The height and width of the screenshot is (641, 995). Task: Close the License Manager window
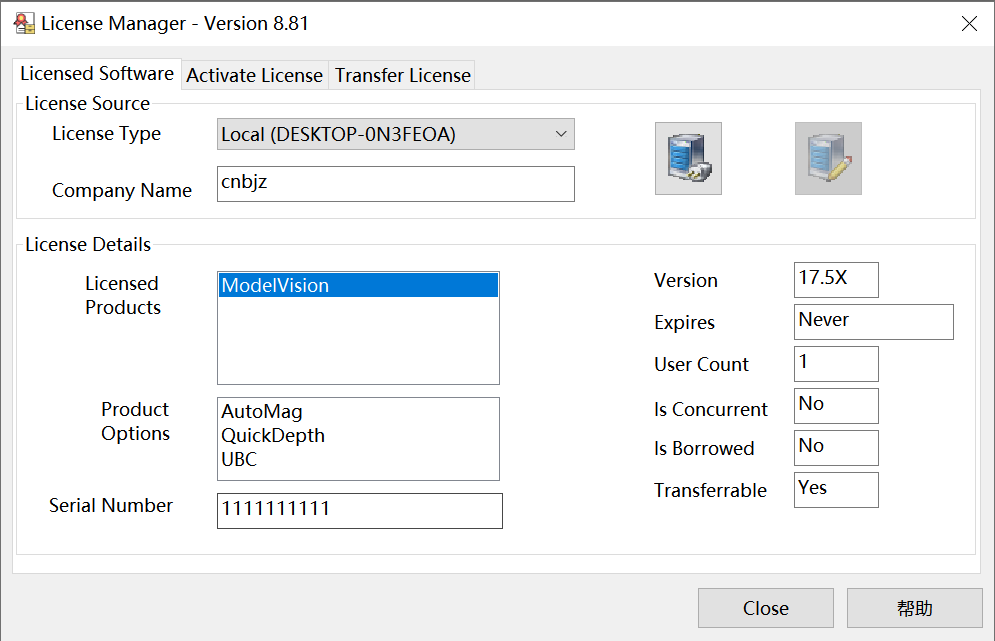(x=969, y=23)
